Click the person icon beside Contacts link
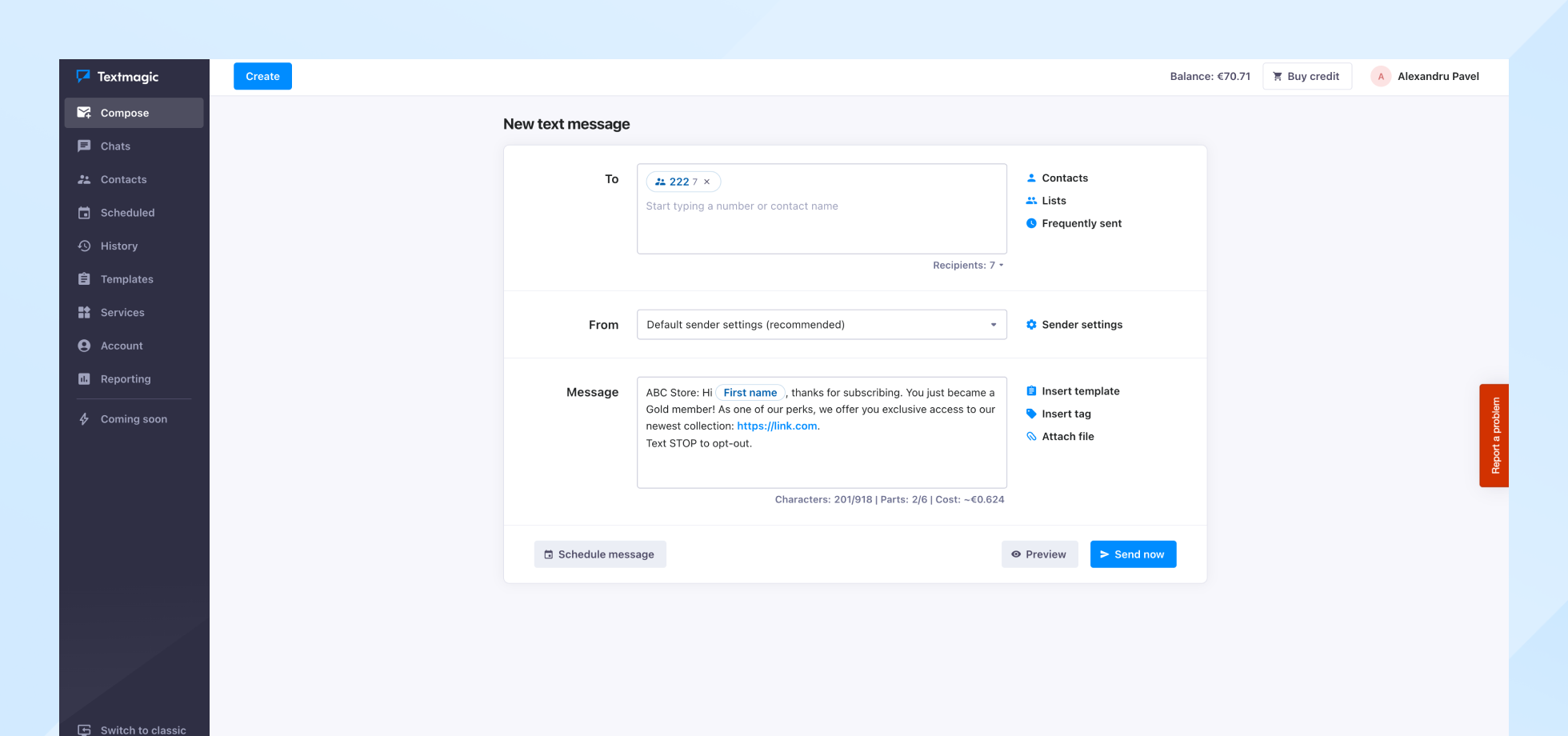This screenshot has height=736, width=1568. [x=1031, y=178]
